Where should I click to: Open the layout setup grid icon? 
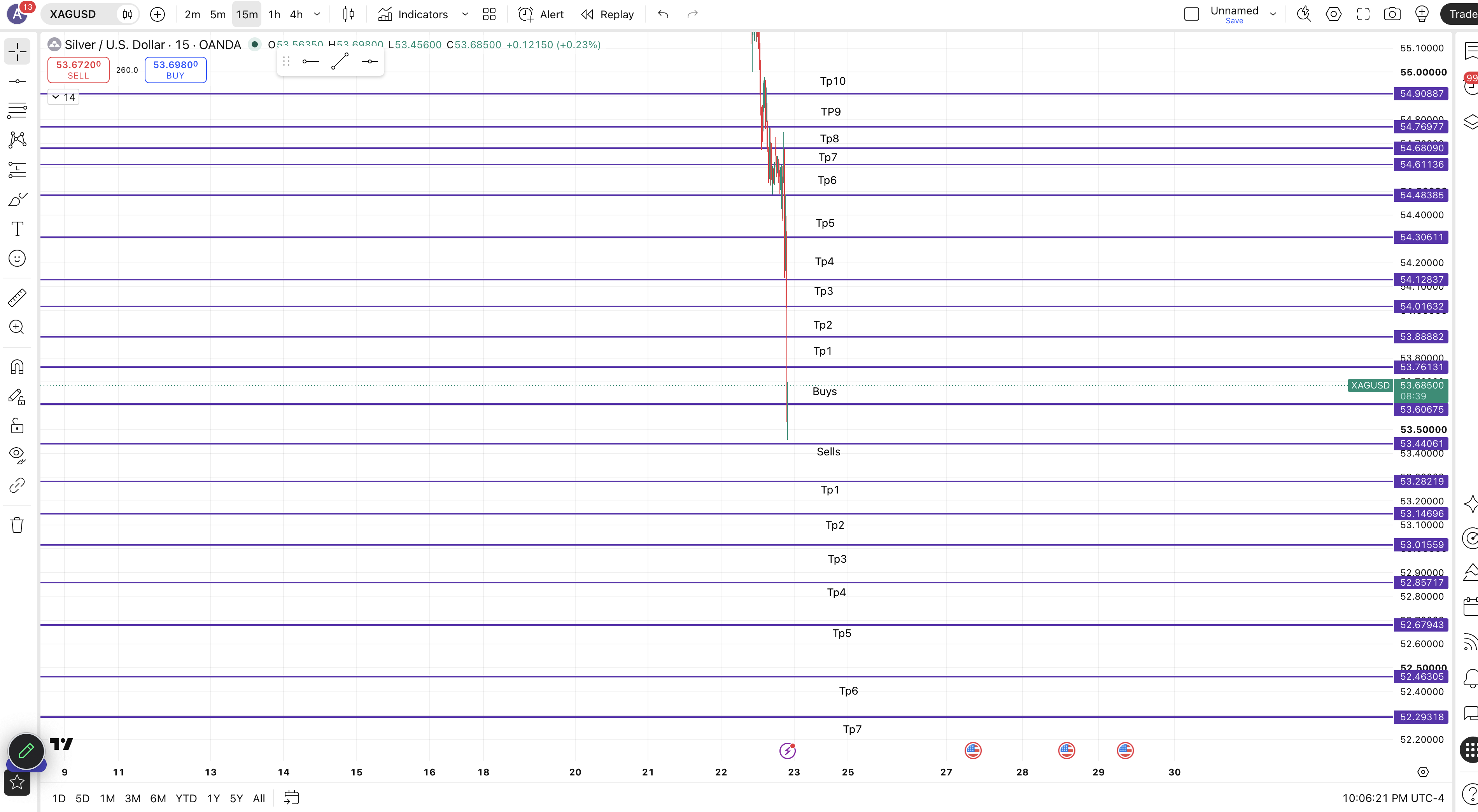pyautogui.click(x=489, y=14)
